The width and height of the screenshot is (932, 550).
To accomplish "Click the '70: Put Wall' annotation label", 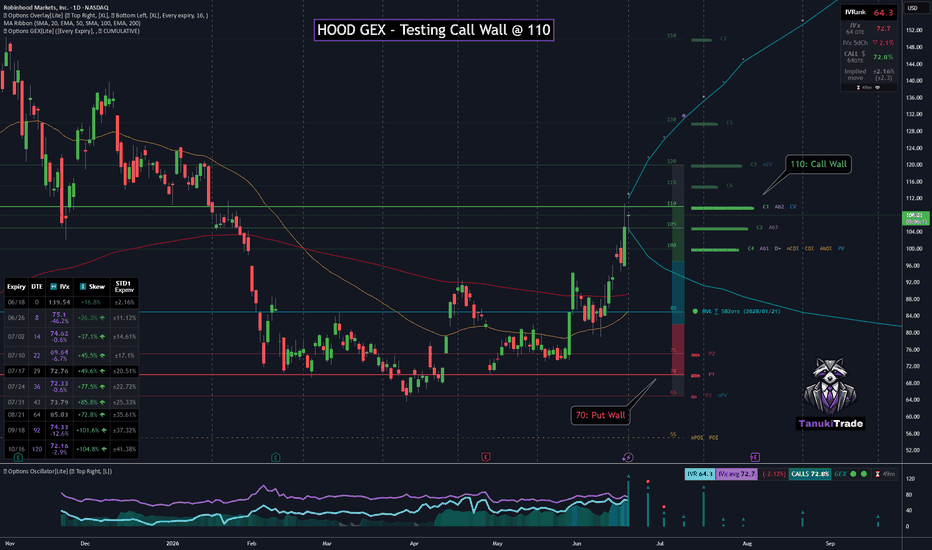I will (600, 415).
